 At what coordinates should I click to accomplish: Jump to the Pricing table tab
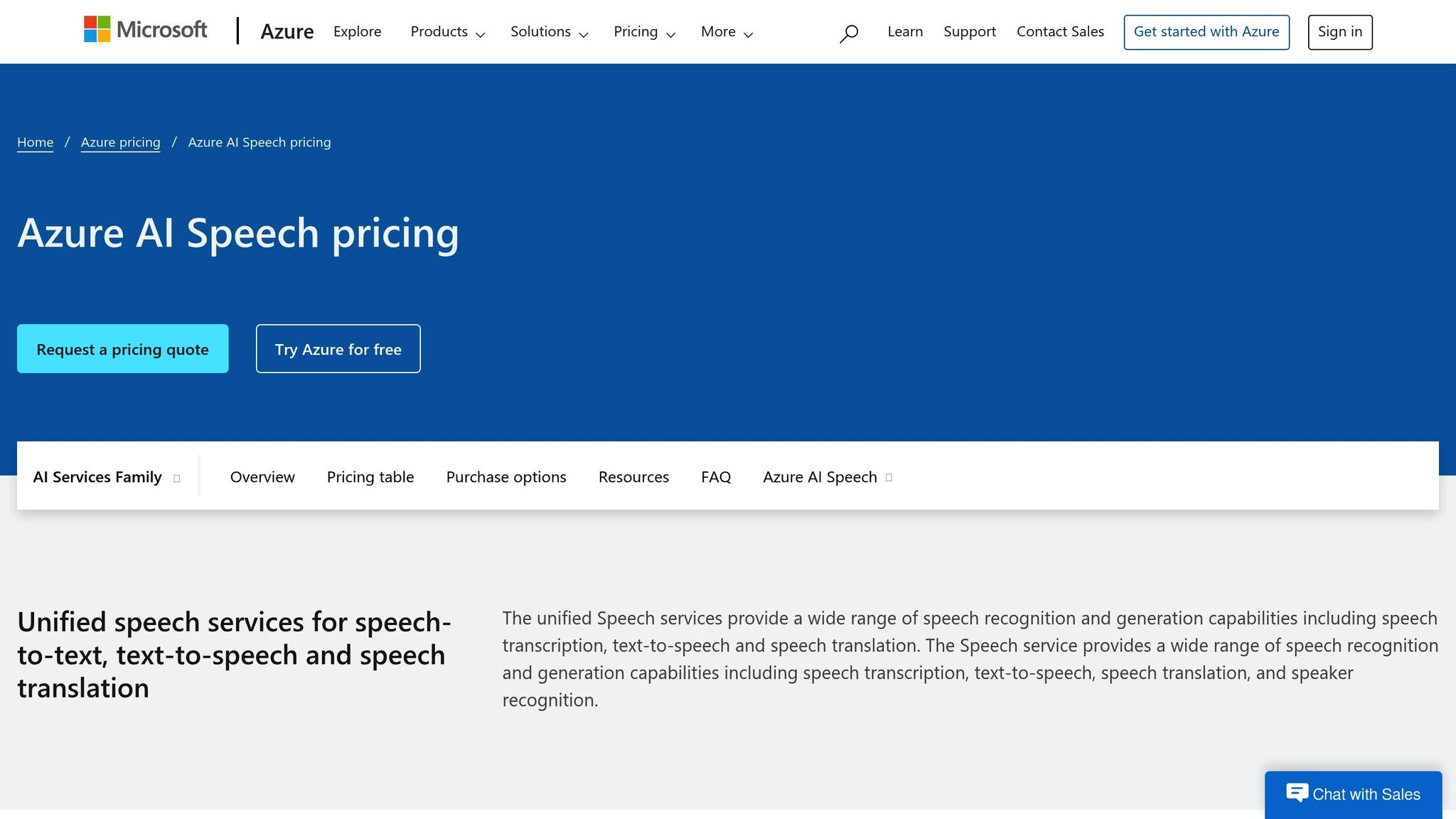point(370,477)
